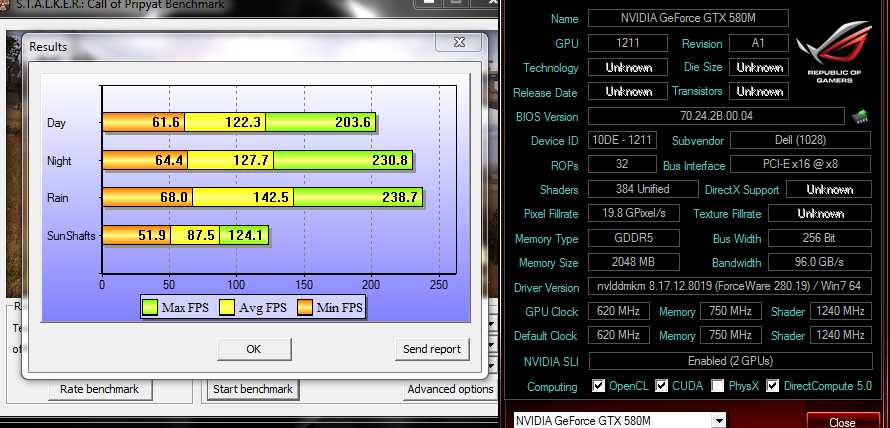
Task: Click the GPU Clock field 620 MHz
Action: point(619,311)
